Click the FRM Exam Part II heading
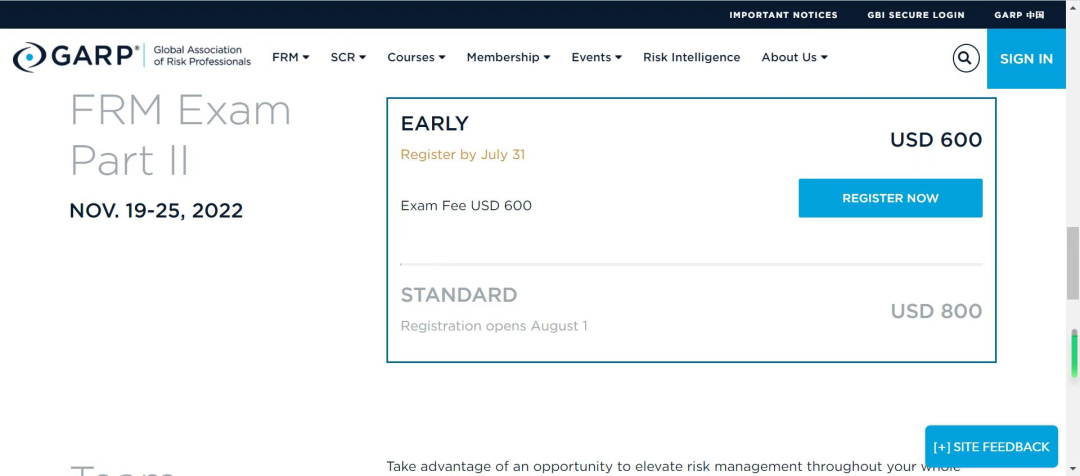Image resolution: width=1080 pixels, height=476 pixels. (180, 135)
